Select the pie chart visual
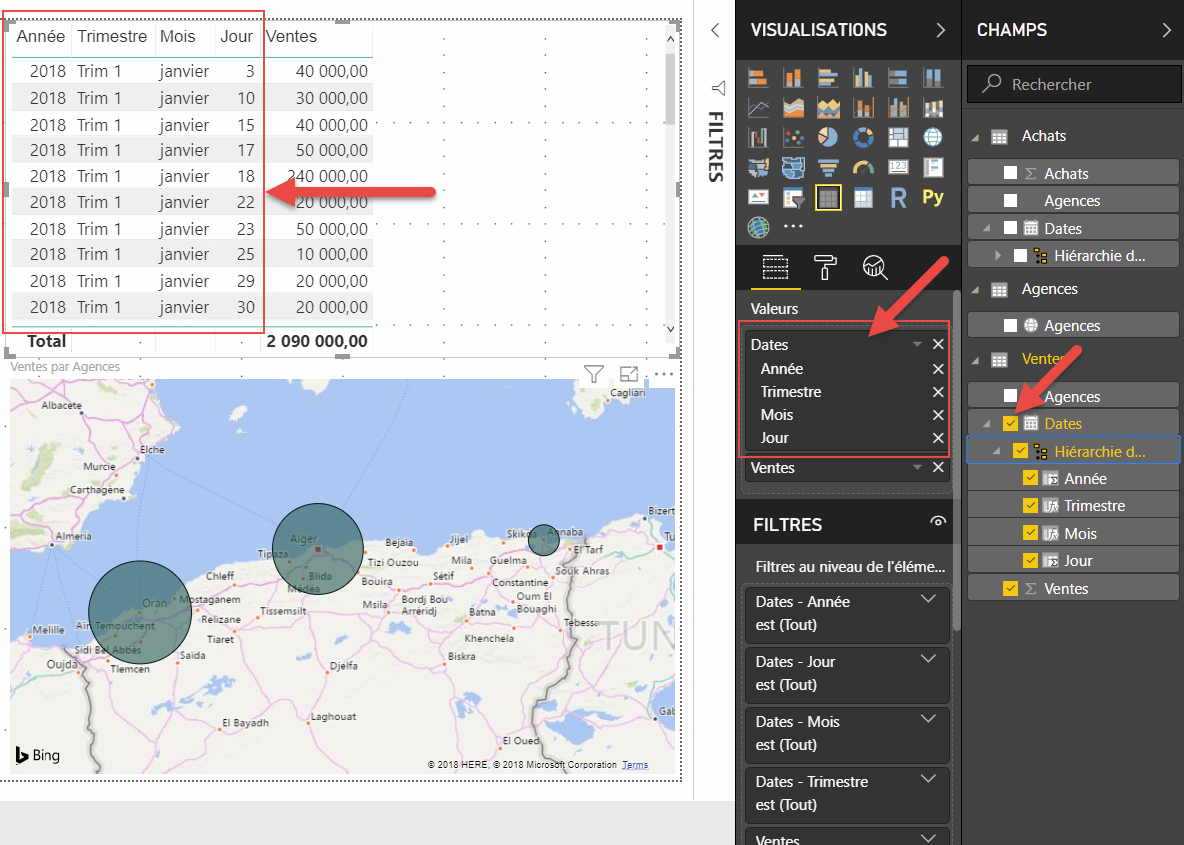This screenshot has height=845, width=1184. 828,137
